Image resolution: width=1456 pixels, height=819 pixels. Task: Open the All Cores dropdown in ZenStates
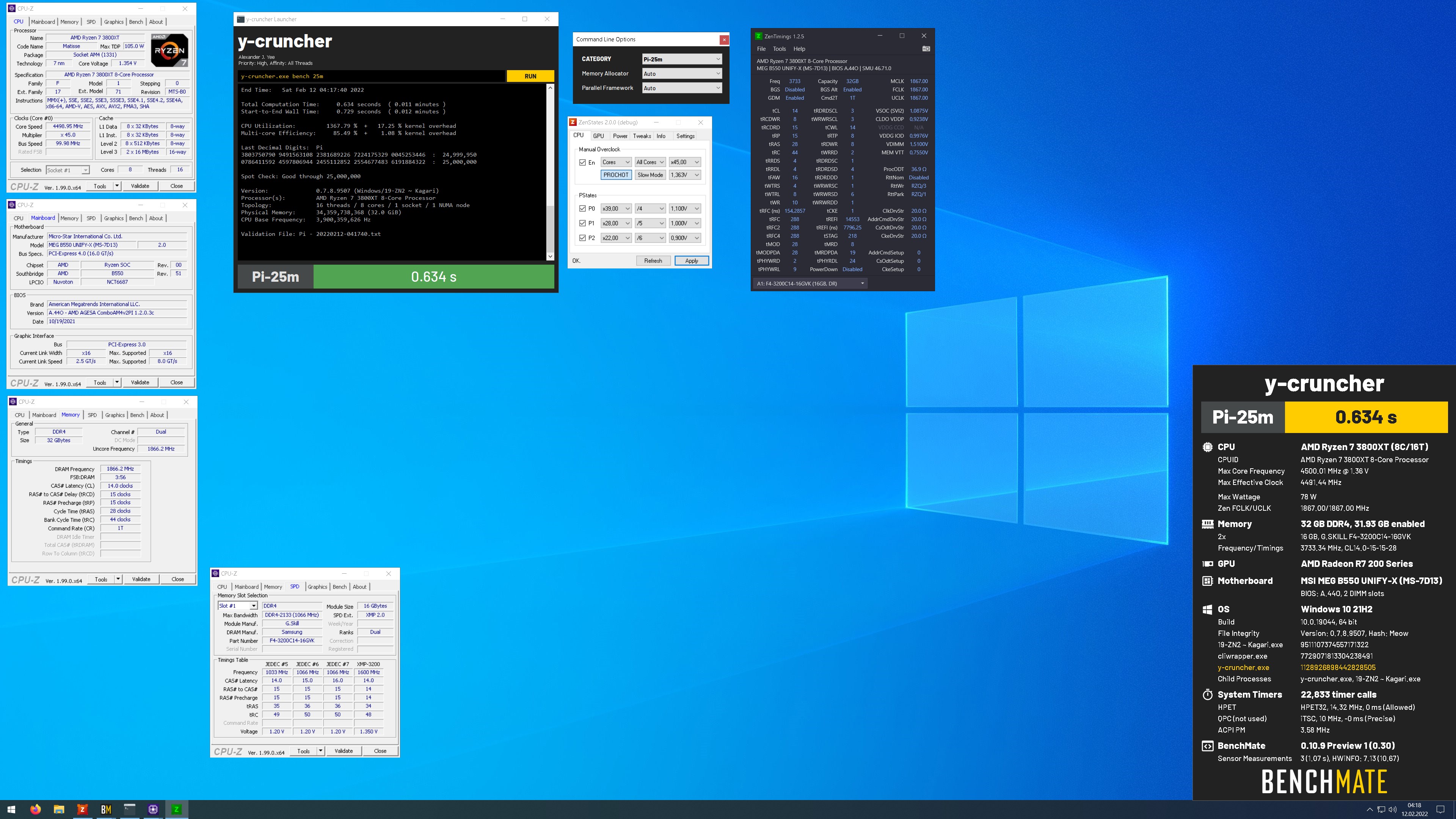(650, 162)
